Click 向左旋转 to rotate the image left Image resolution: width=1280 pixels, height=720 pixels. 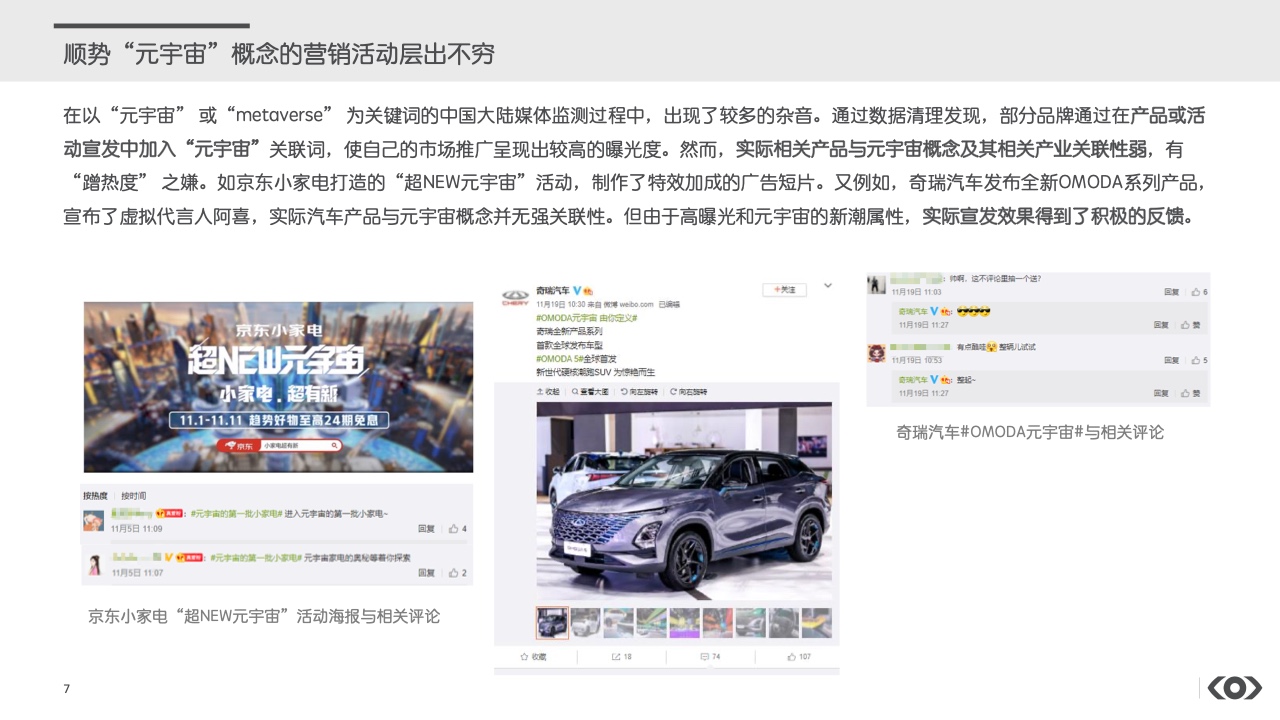[x=639, y=392]
